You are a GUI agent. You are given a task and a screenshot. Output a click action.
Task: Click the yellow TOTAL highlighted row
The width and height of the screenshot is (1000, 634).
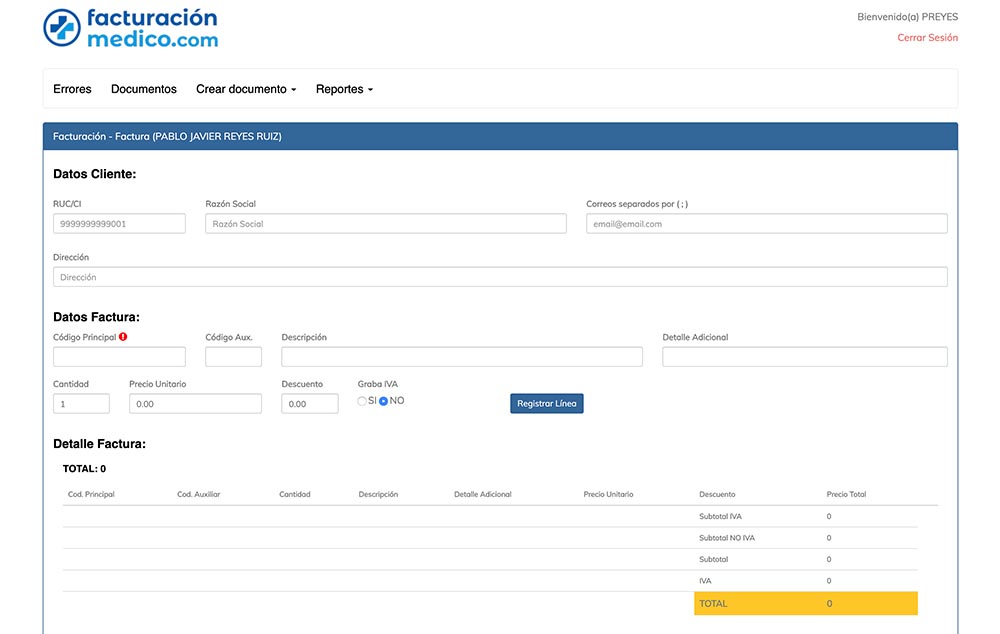805,603
